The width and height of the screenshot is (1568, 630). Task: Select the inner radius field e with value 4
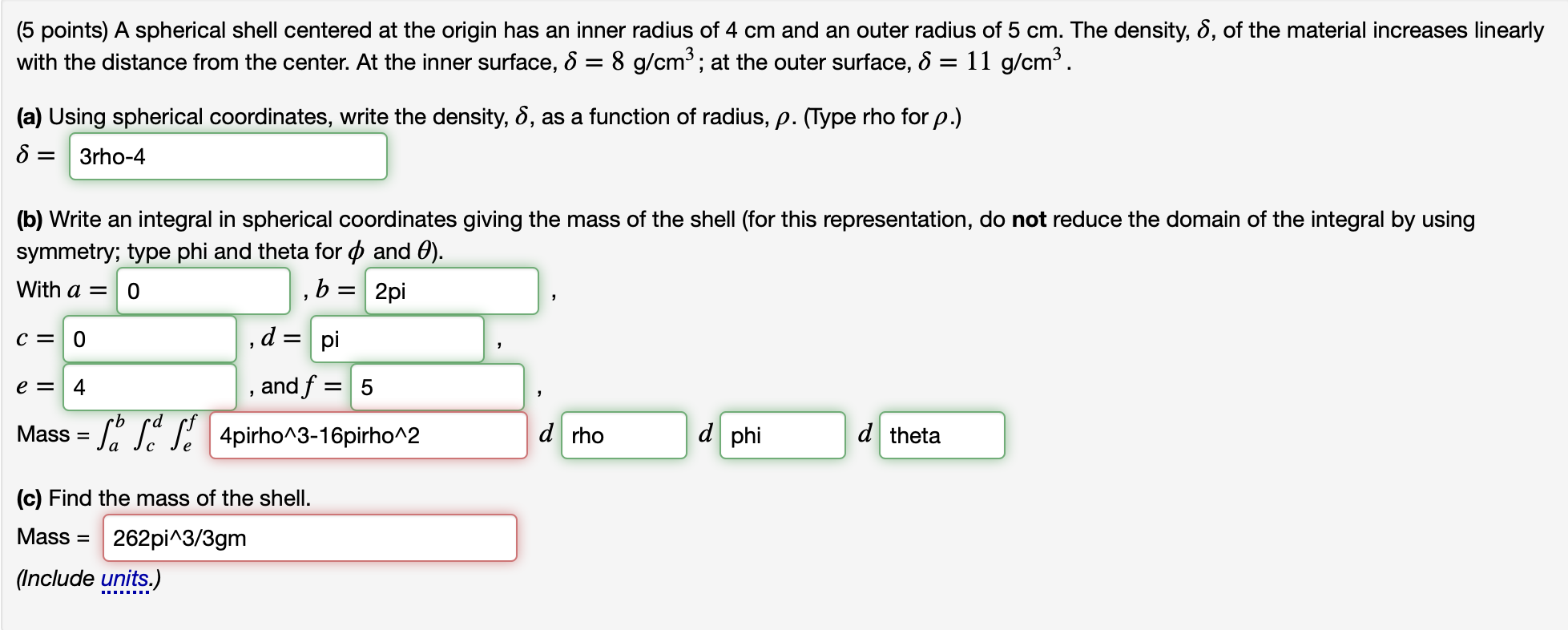pyautogui.click(x=149, y=387)
